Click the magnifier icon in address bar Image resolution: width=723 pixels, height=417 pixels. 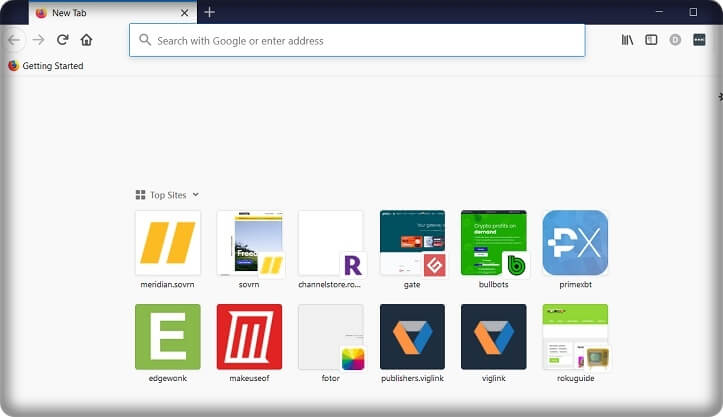click(145, 40)
